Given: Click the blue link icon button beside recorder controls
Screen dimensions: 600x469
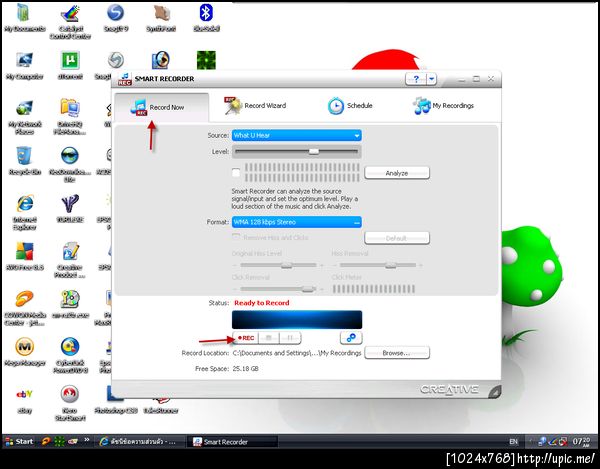Looking at the screenshot, I should tap(351, 338).
